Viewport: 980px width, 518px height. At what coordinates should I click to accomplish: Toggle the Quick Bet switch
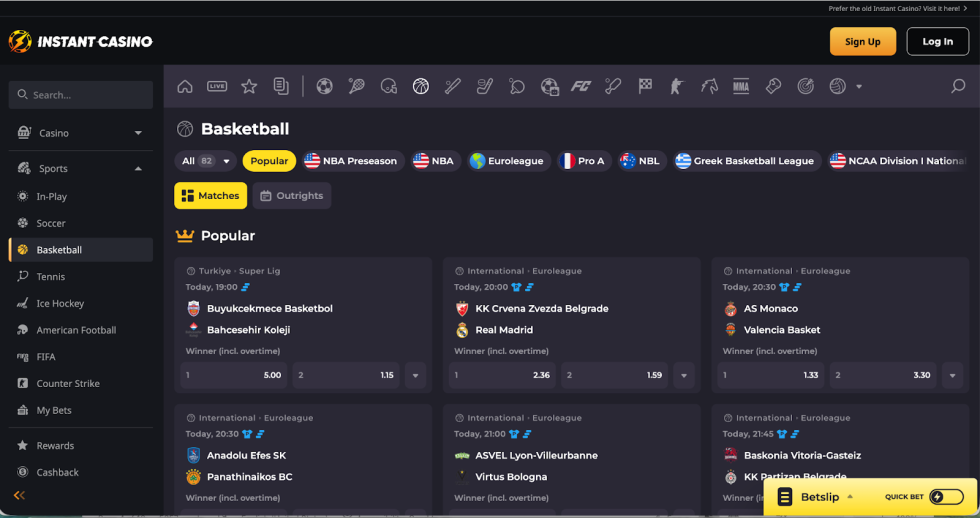coord(946,497)
